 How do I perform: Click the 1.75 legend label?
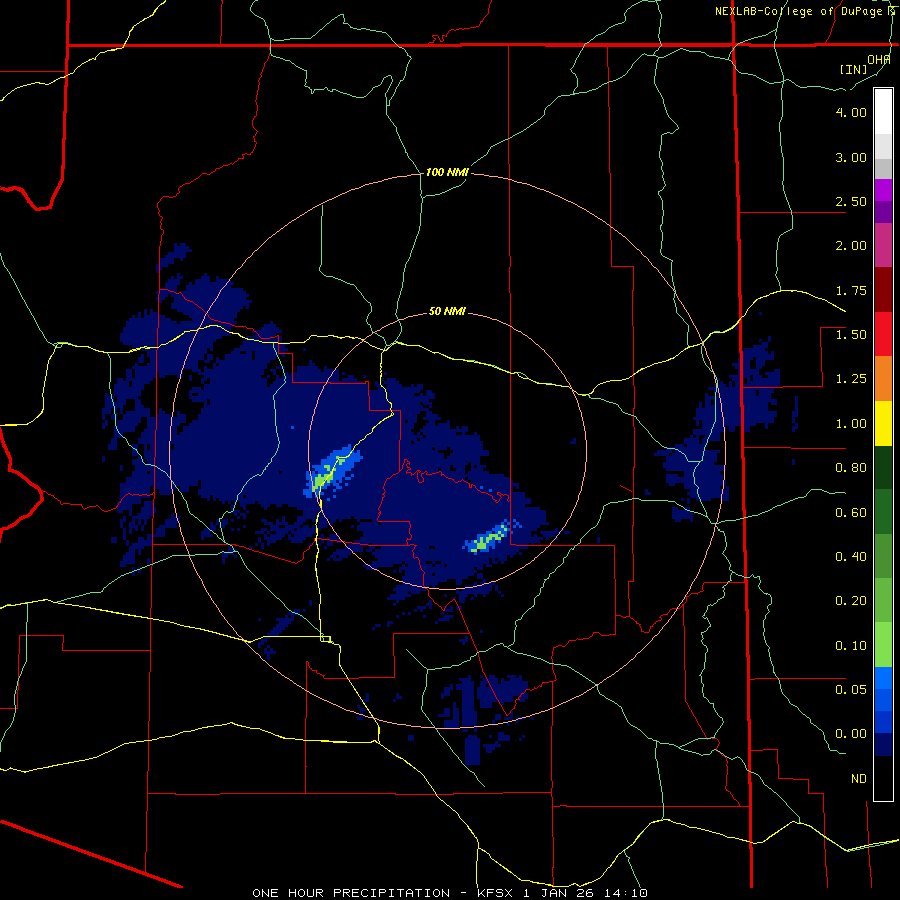pos(851,290)
